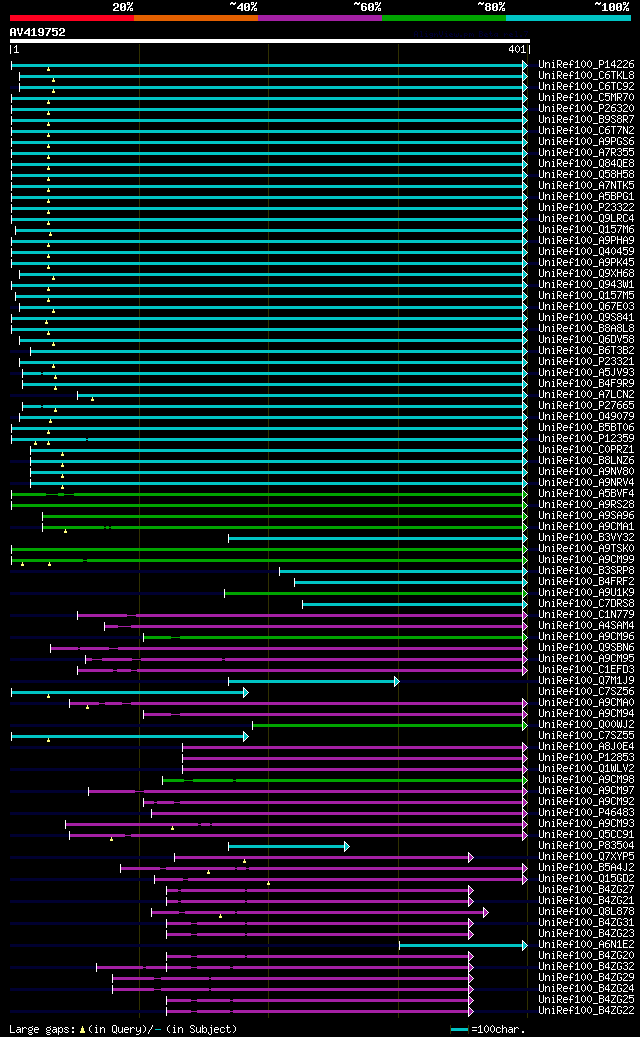Click the arrowhead ending UniRef100_C7SZ56's bar
640x1037 pixels.
tap(245, 692)
